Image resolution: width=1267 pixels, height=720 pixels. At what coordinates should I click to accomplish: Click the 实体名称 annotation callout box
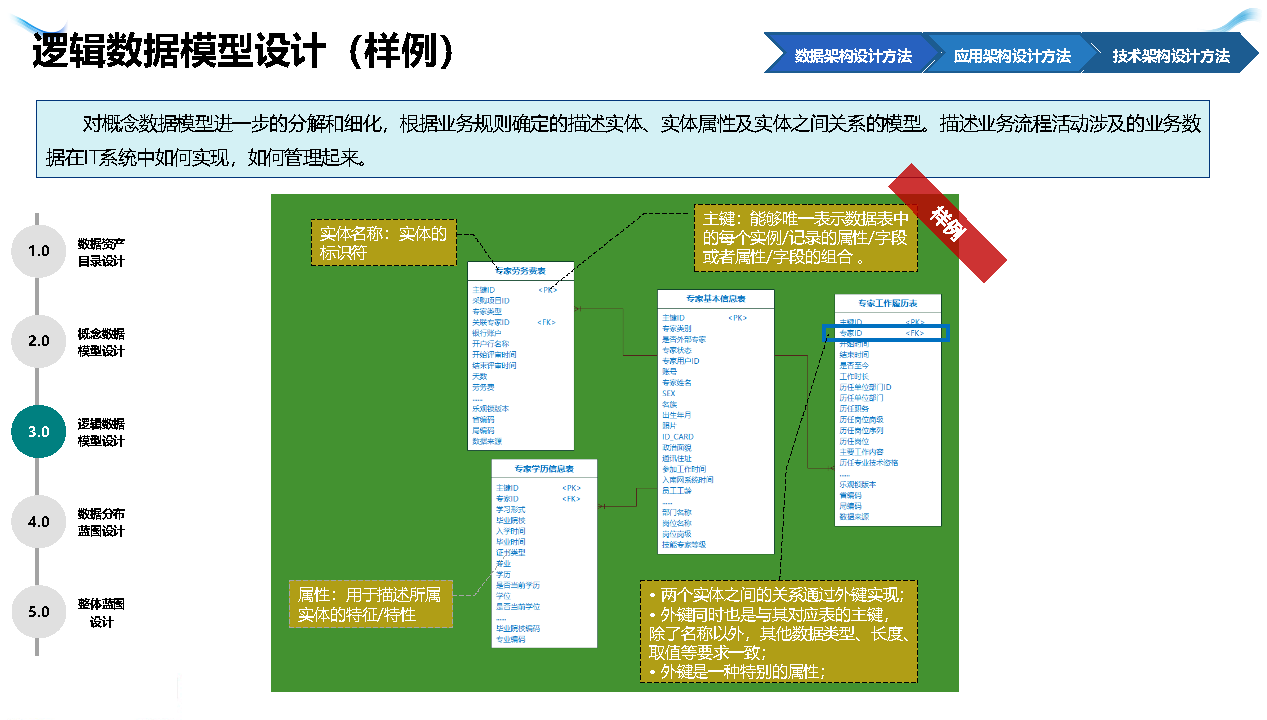(383, 243)
